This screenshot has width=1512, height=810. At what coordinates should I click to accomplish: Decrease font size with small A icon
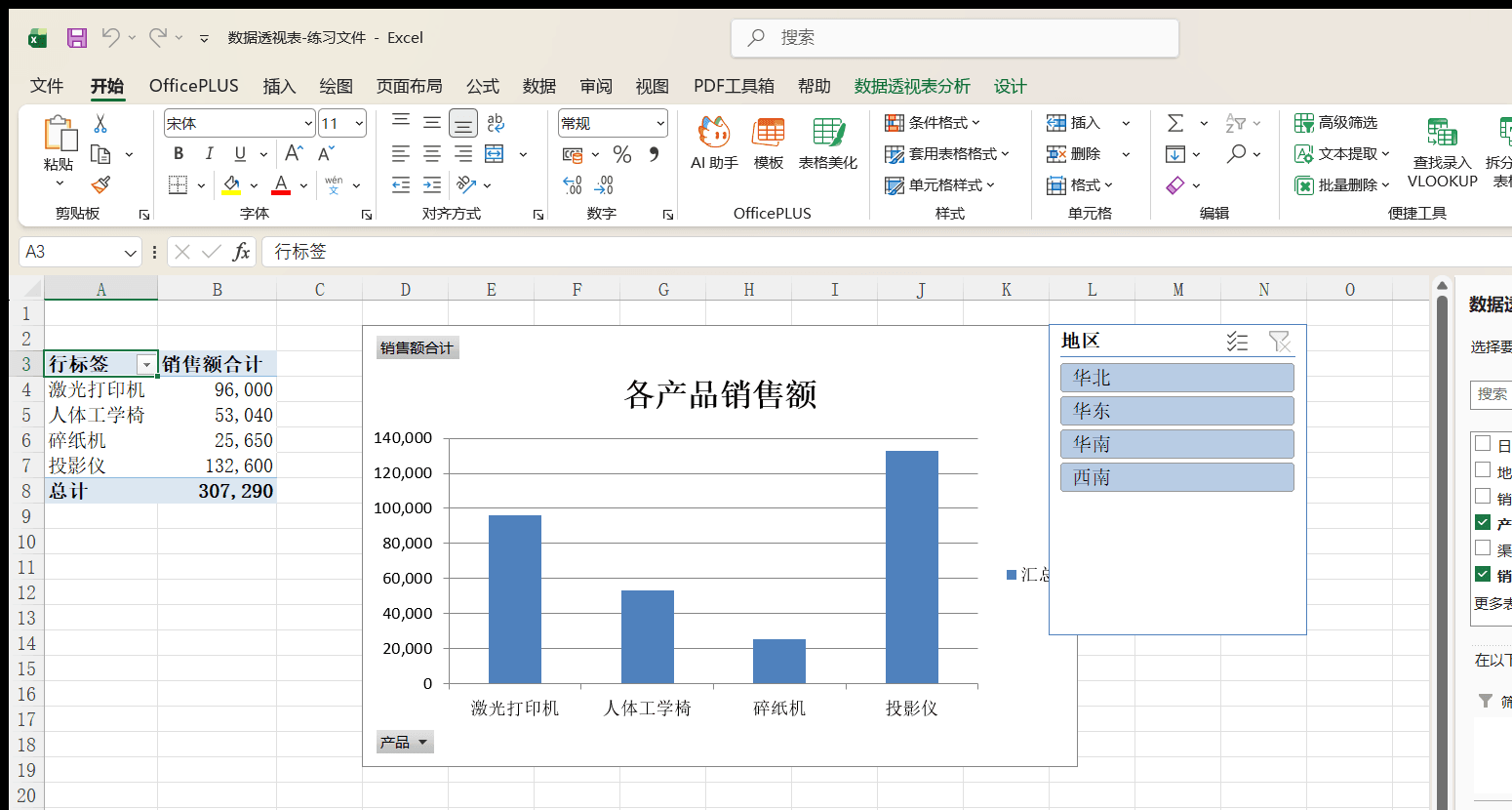click(326, 153)
